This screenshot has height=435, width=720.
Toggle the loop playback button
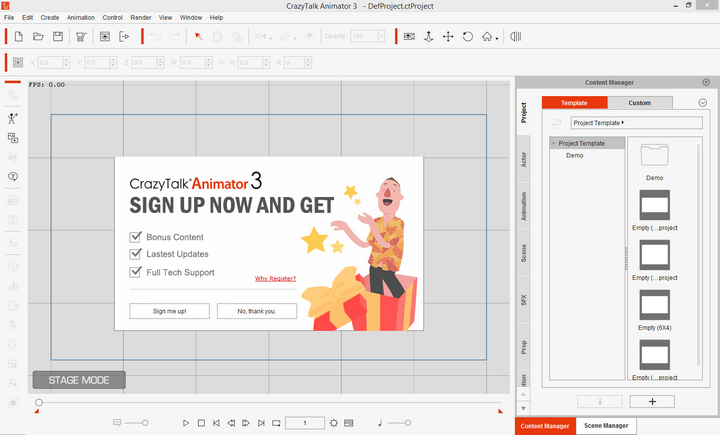pos(276,423)
